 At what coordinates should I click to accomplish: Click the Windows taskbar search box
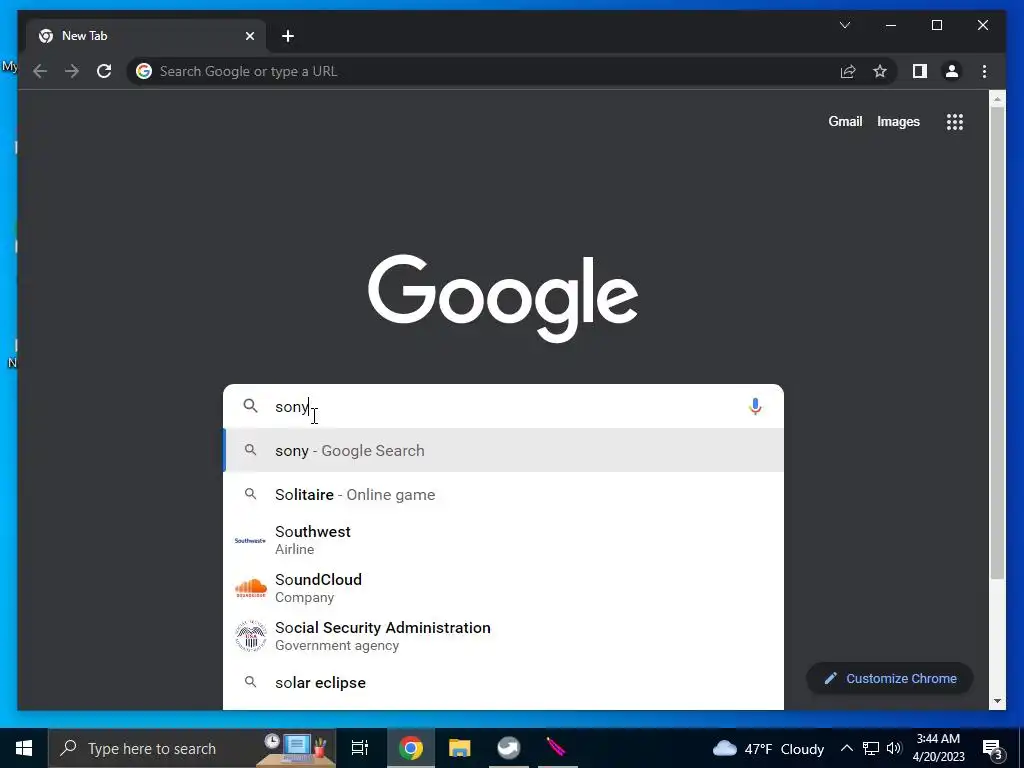point(192,748)
